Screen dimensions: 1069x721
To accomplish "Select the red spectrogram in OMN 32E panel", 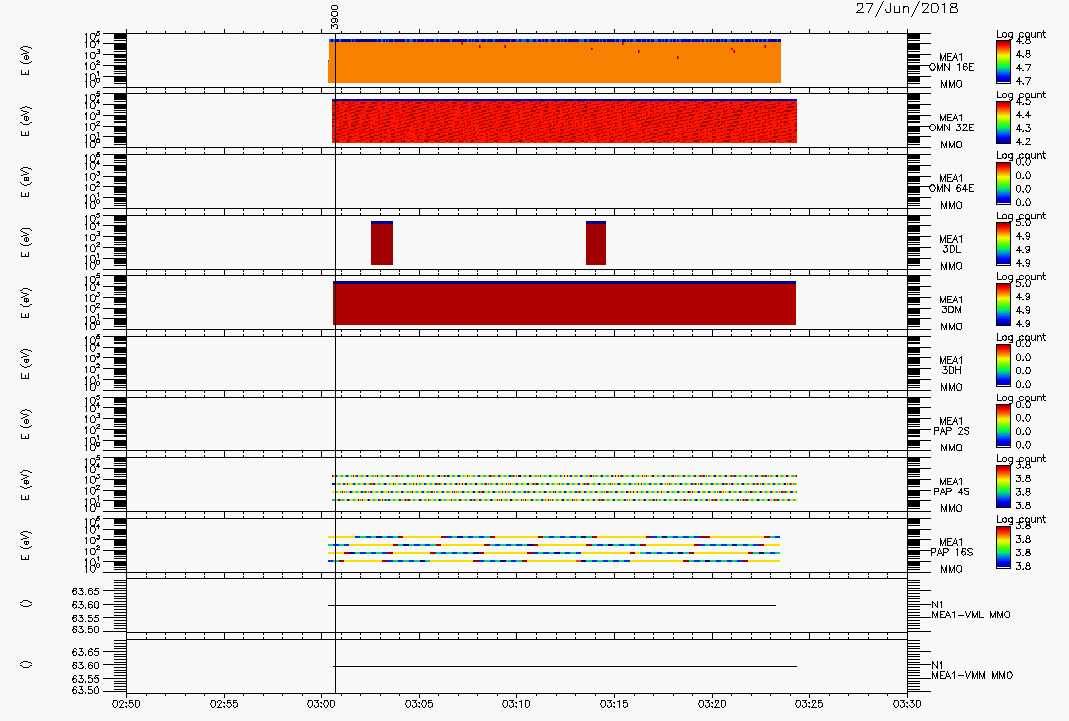I will (564, 122).
